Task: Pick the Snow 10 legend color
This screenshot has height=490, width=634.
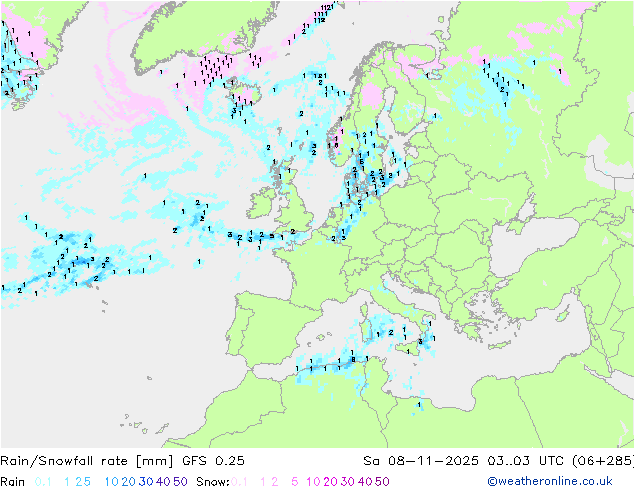Action: pyautogui.click(x=313, y=482)
